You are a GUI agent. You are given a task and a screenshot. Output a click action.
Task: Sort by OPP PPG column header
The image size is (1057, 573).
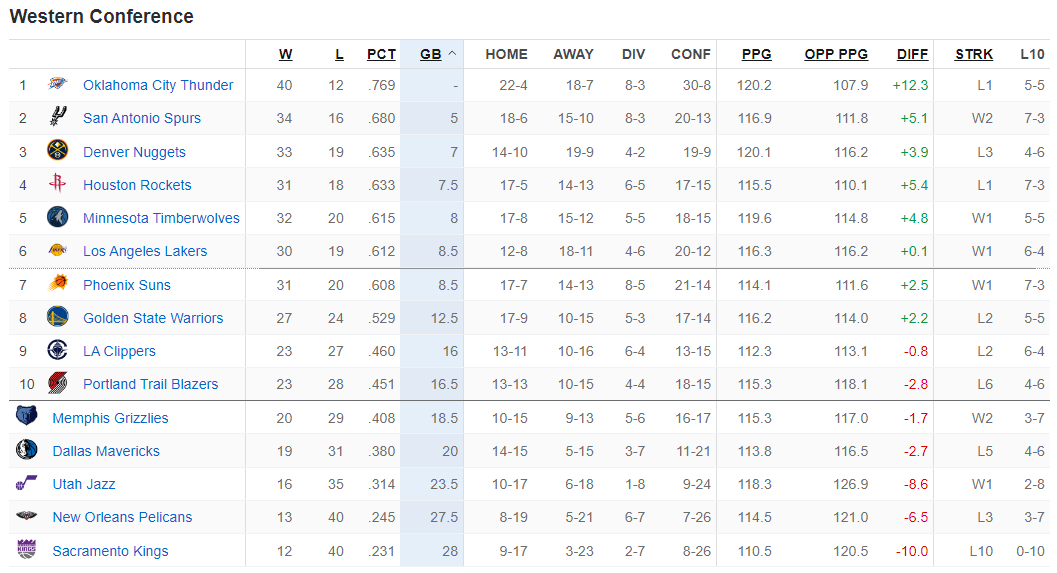pos(836,54)
